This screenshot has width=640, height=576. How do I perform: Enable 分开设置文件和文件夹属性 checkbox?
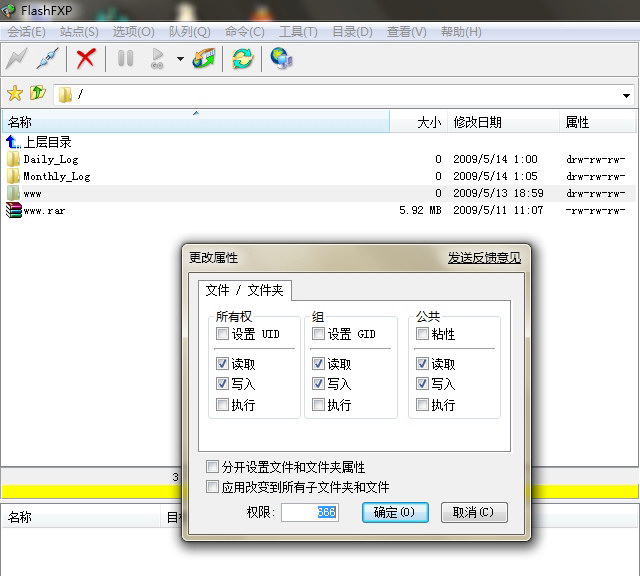212,466
